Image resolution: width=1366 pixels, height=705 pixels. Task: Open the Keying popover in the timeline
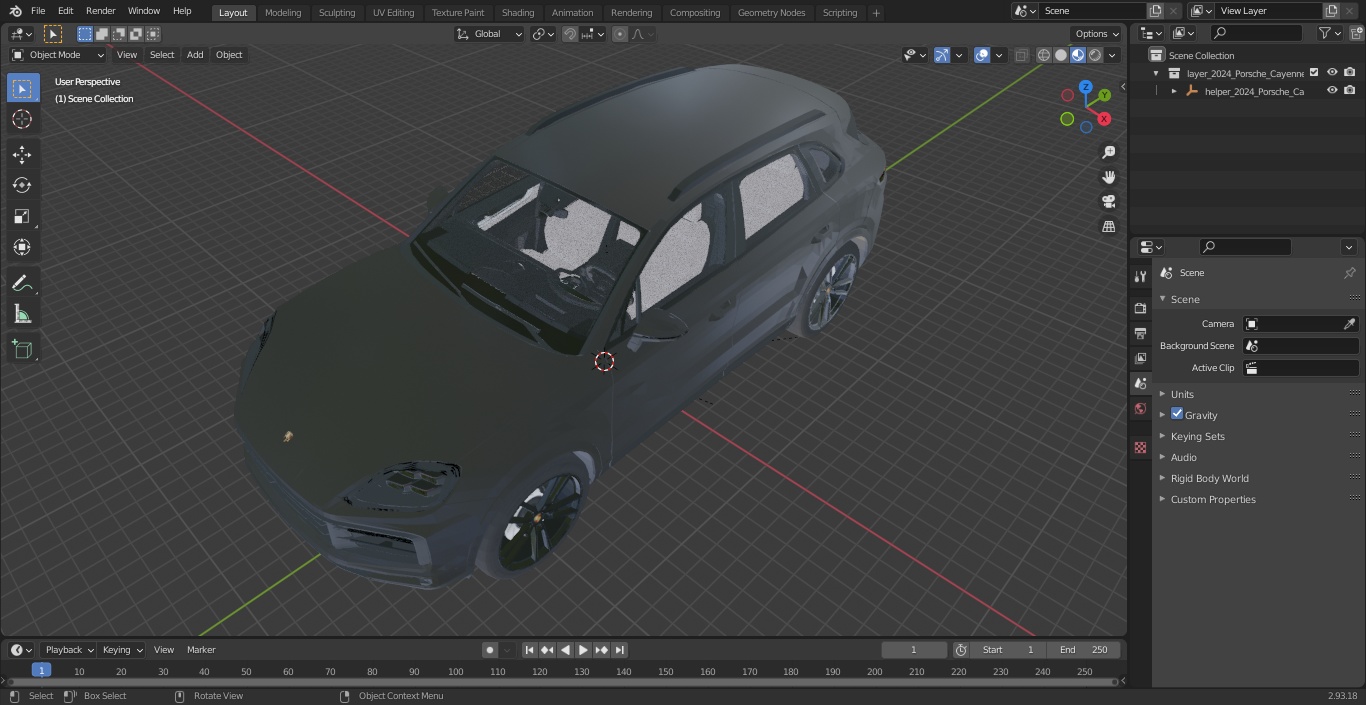tap(122, 650)
